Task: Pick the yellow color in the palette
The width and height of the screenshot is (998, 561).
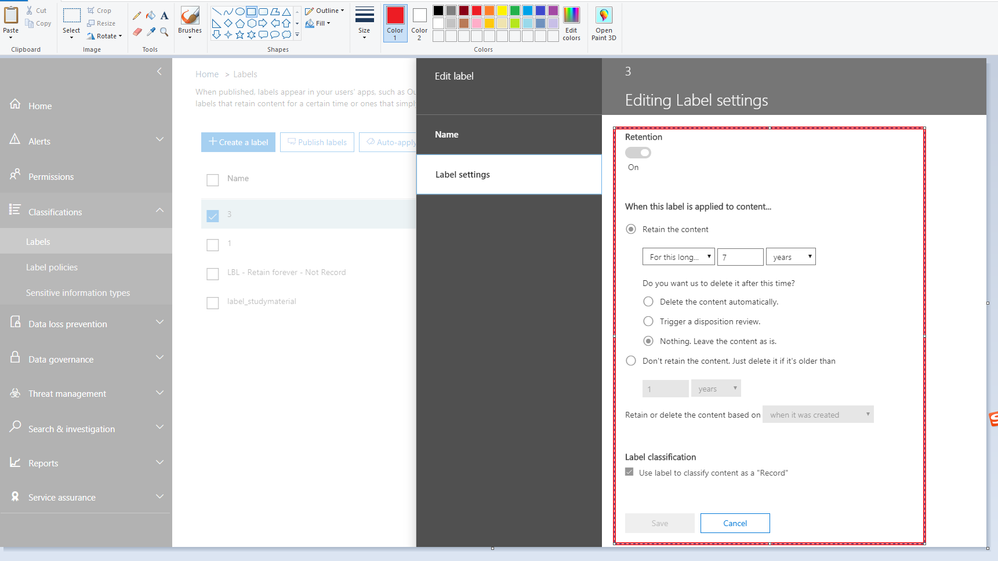Action: coord(502,10)
